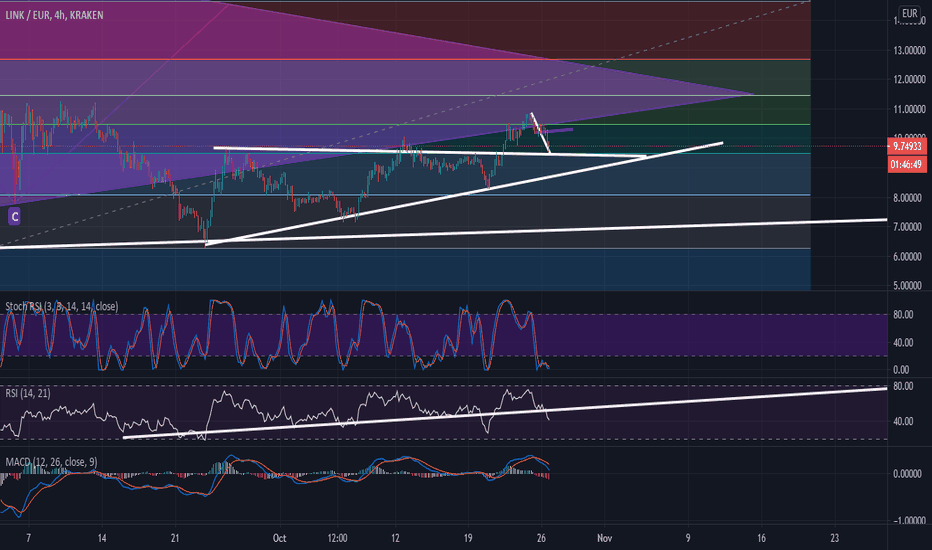Viewport: 932px width, 550px height.
Task: Click the -1.00000 value on MACD scale
Action: point(908,521)
